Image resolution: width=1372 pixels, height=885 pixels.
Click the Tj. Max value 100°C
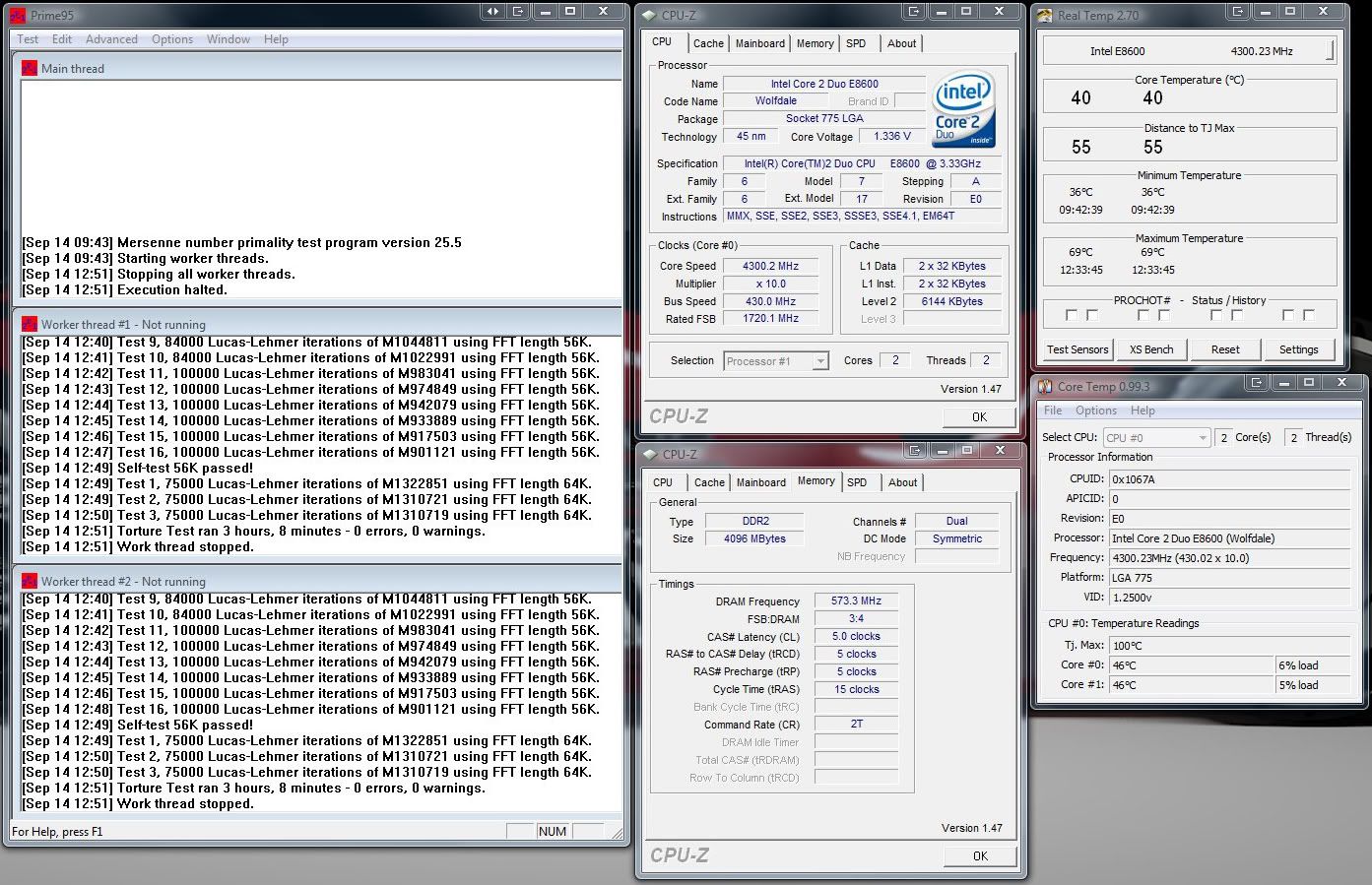point(1229,646)
